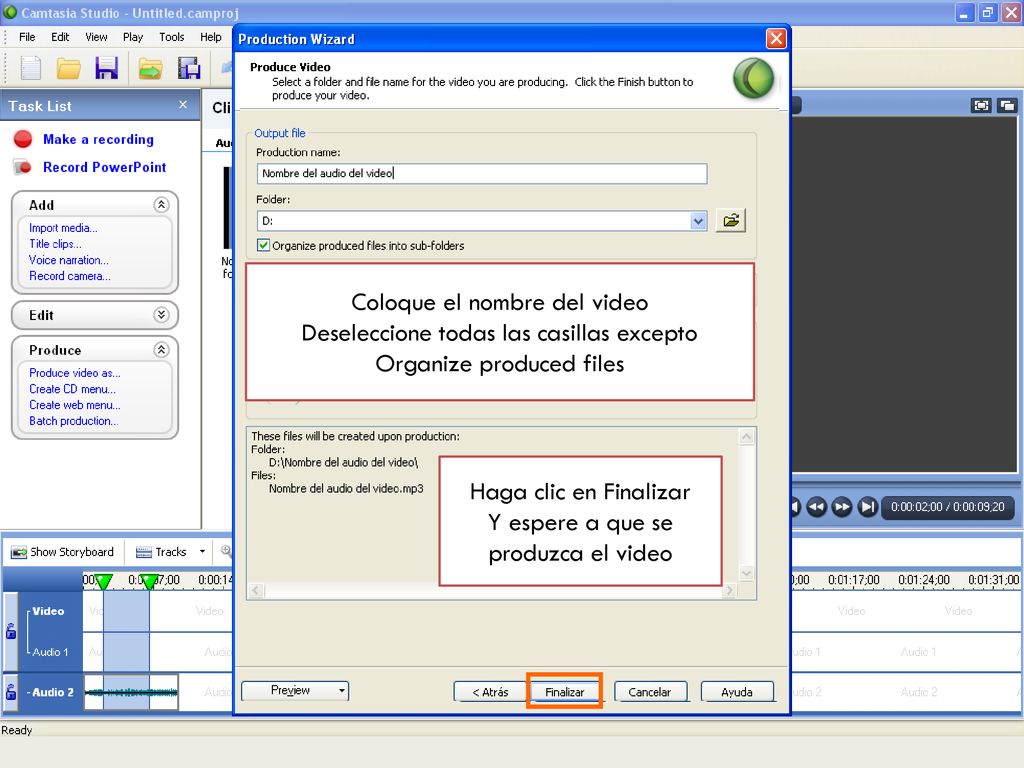
Task: Click the Ayuda button
Action: click(737, 692)
